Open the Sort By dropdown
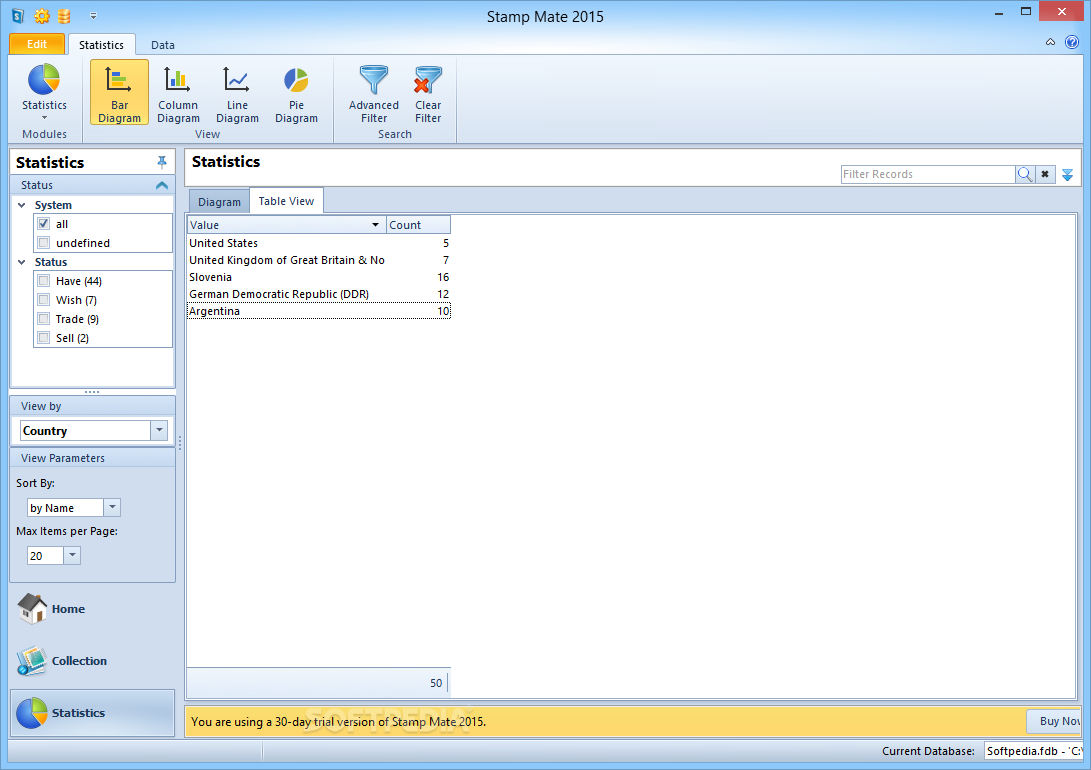Image resolution: width=1091 pixels, height=770 pixels. click(112, 508)
